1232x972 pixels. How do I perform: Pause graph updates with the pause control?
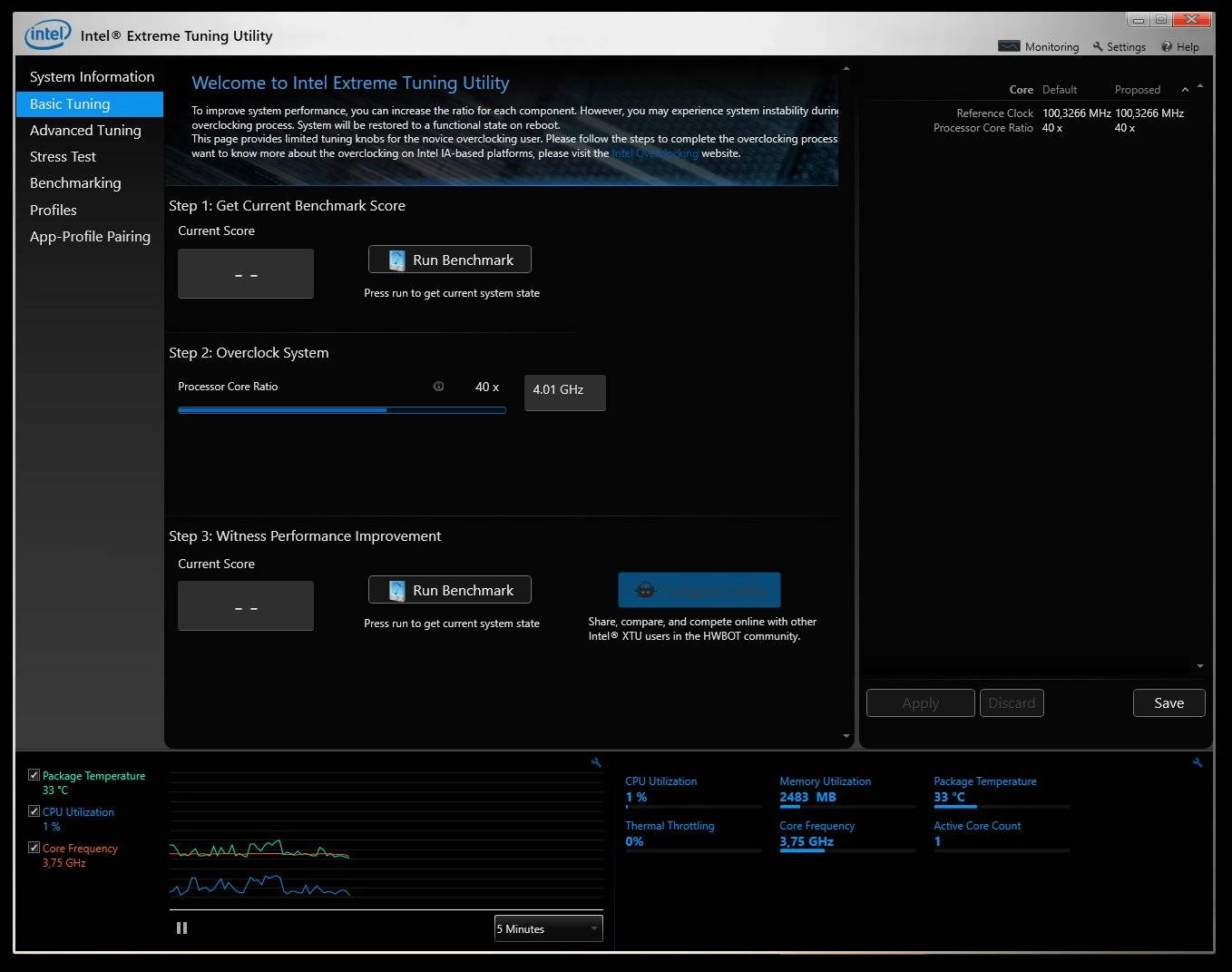[x=181, y=928]
